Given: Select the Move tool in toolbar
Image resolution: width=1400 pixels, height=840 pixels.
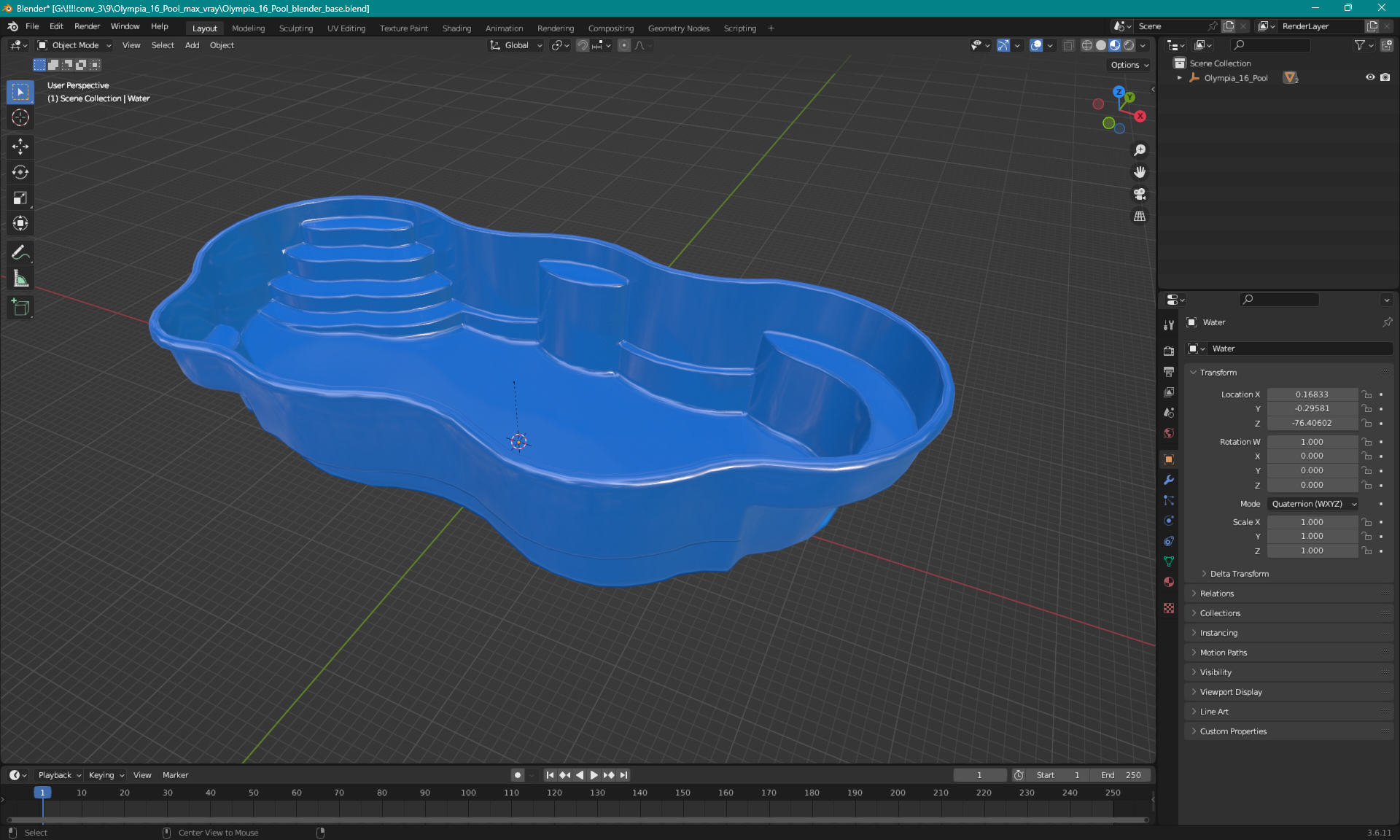Looking at the screenshot, I should 20,146.
